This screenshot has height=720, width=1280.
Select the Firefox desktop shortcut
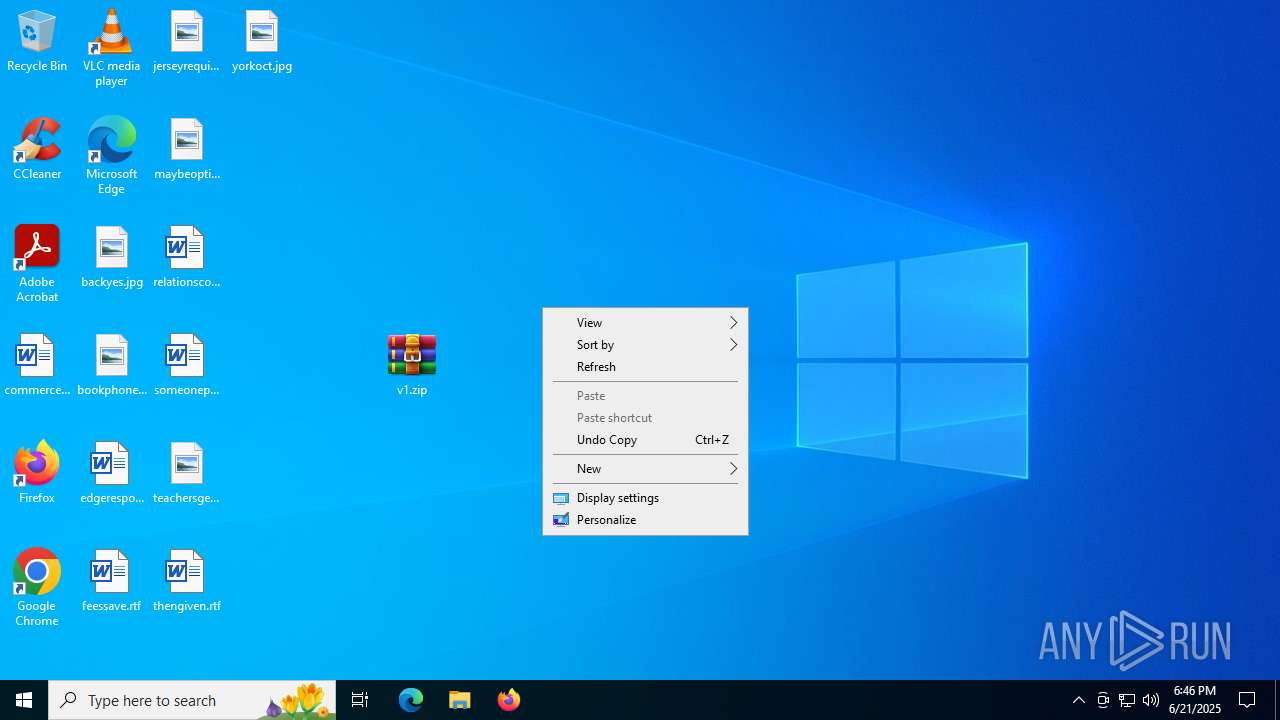pyautogui.click(x=37, y=473)
